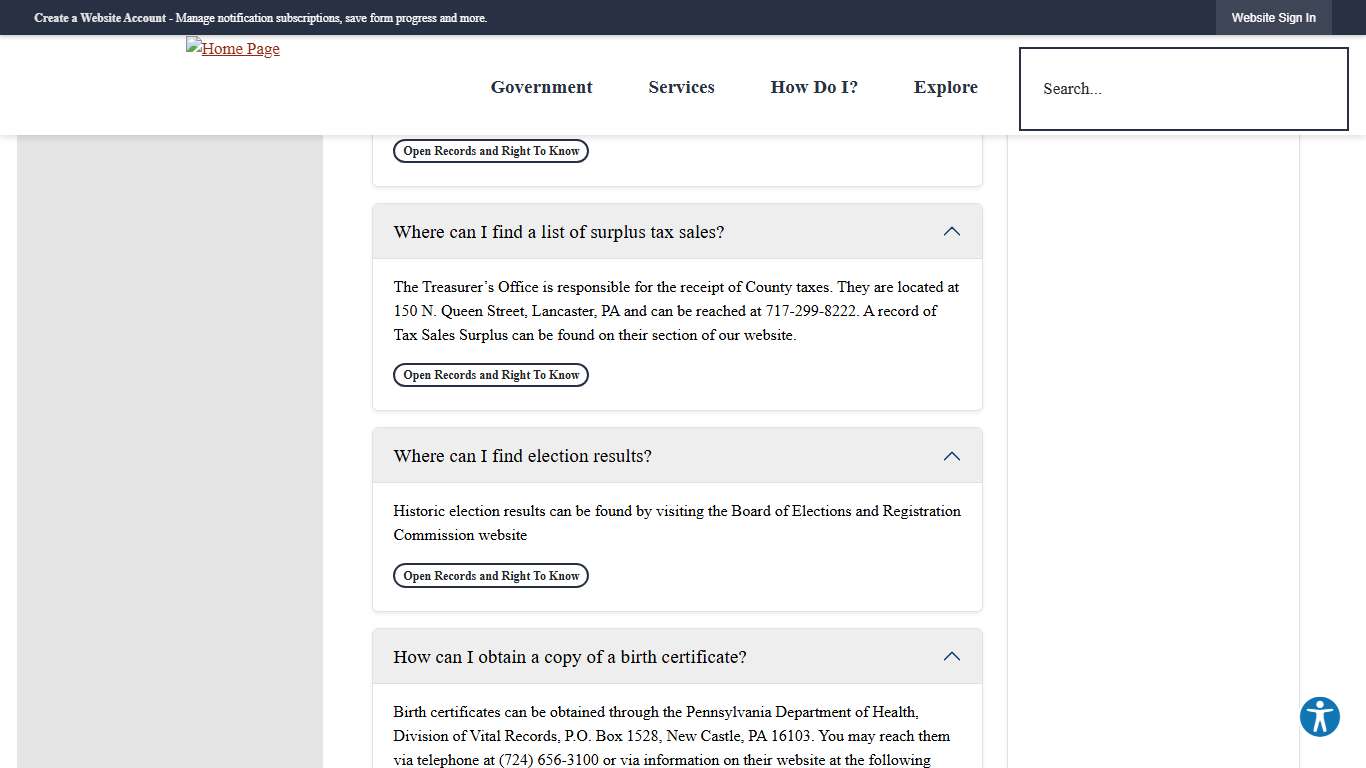Open the Explore menu
Viewport: 1366px width, 768px height.
coord(945,87)
